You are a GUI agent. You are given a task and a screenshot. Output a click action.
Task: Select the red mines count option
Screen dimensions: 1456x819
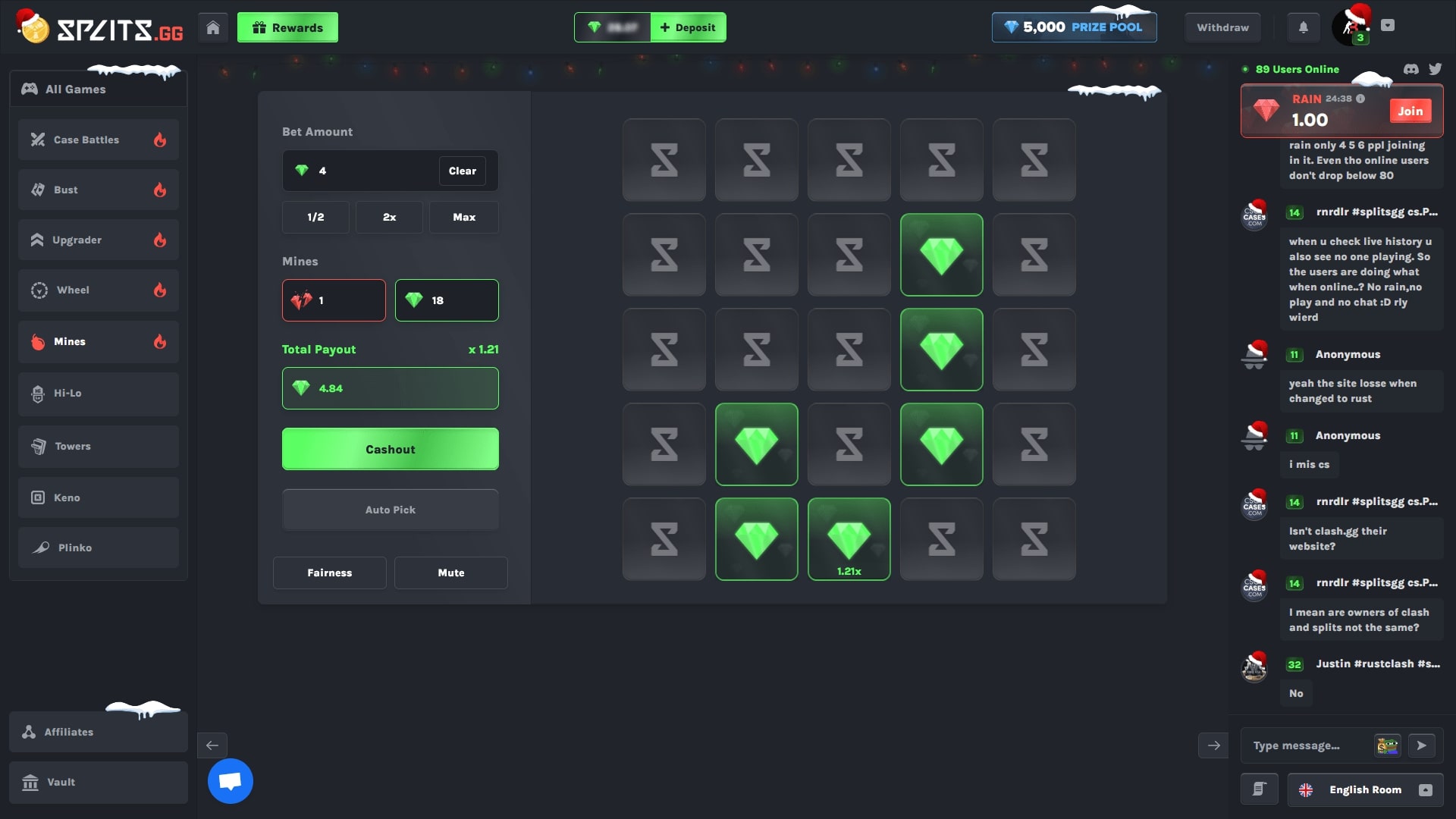click(334, 300)
